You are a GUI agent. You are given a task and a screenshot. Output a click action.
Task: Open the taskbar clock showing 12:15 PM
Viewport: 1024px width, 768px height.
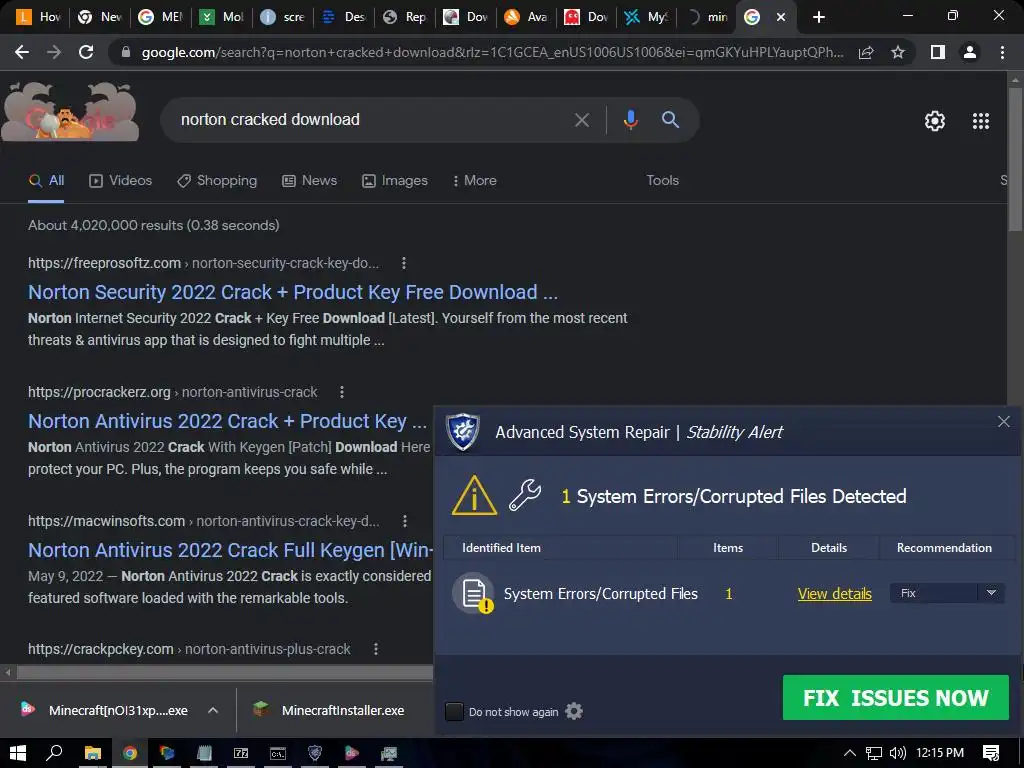[x=940, y=753]
